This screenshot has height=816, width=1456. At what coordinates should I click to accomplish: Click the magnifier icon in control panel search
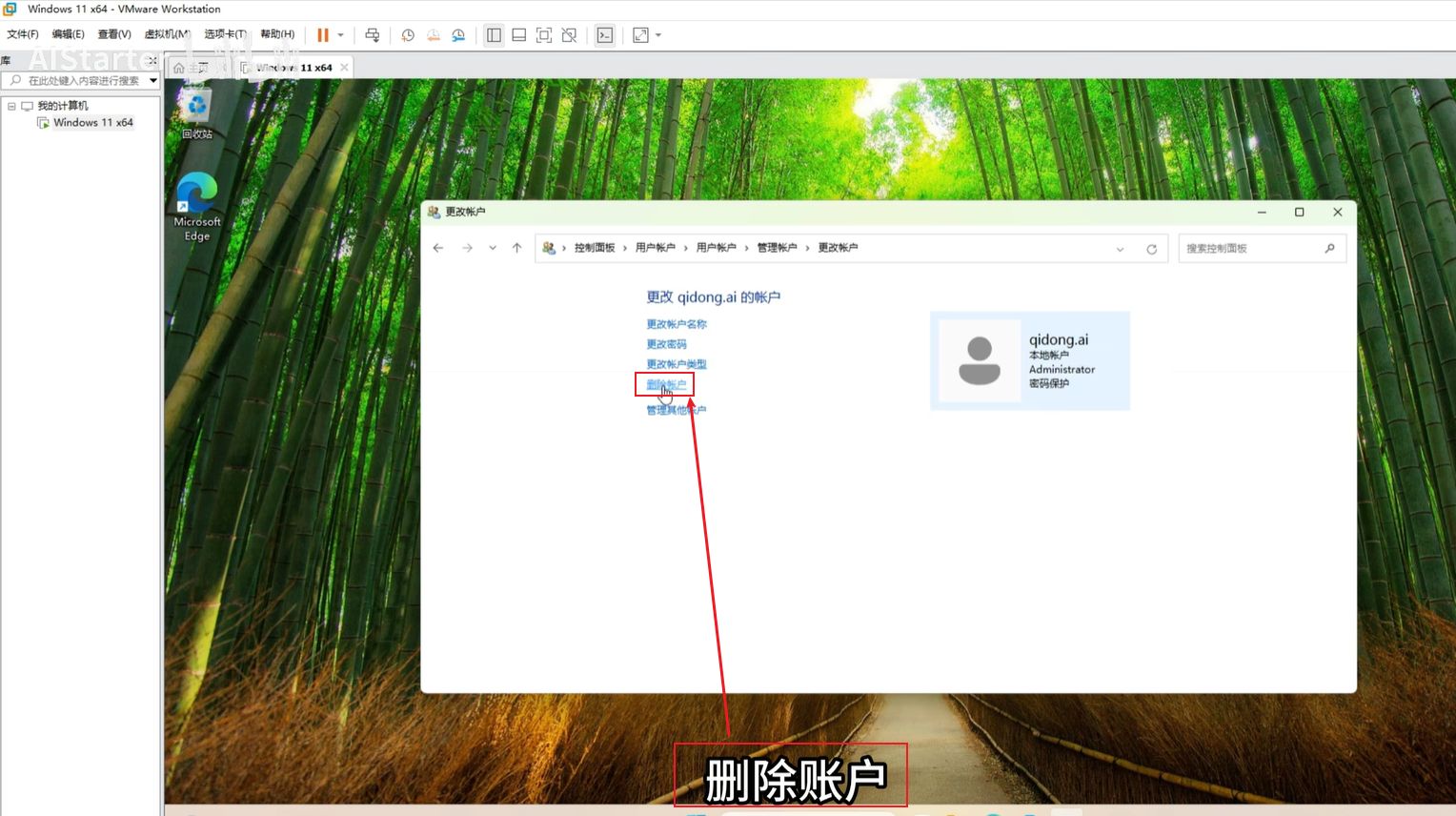click(x=1330, y=249)
